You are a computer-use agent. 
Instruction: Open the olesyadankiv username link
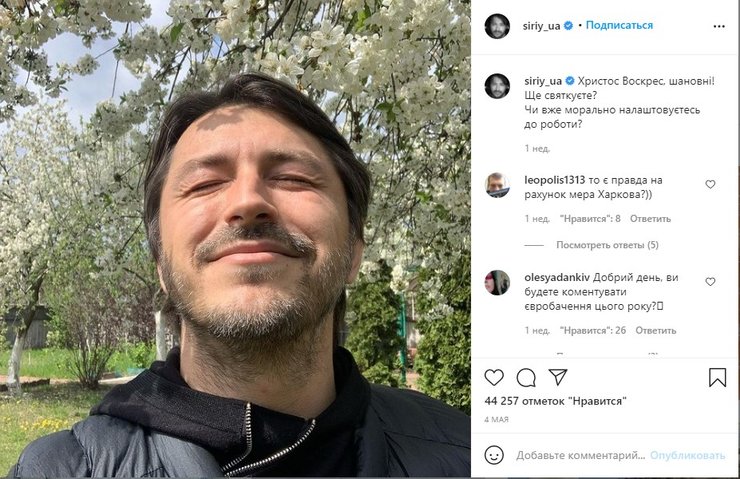(x=557, y=277)
